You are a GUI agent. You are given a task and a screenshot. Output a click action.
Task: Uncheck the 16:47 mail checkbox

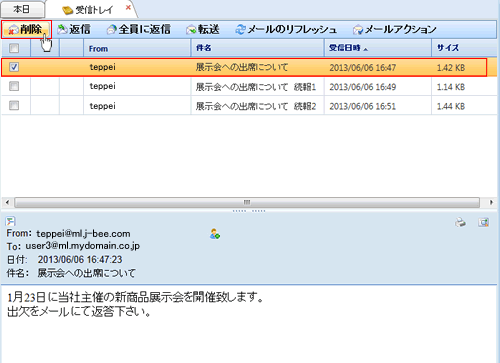point(14,67)
